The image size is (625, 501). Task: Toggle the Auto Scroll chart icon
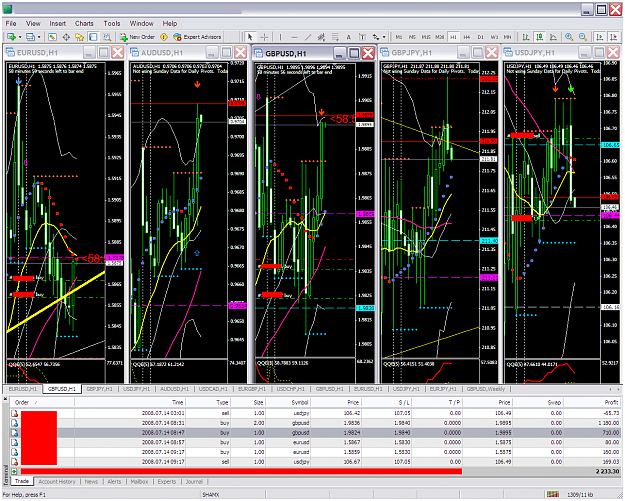pos(599,37)
